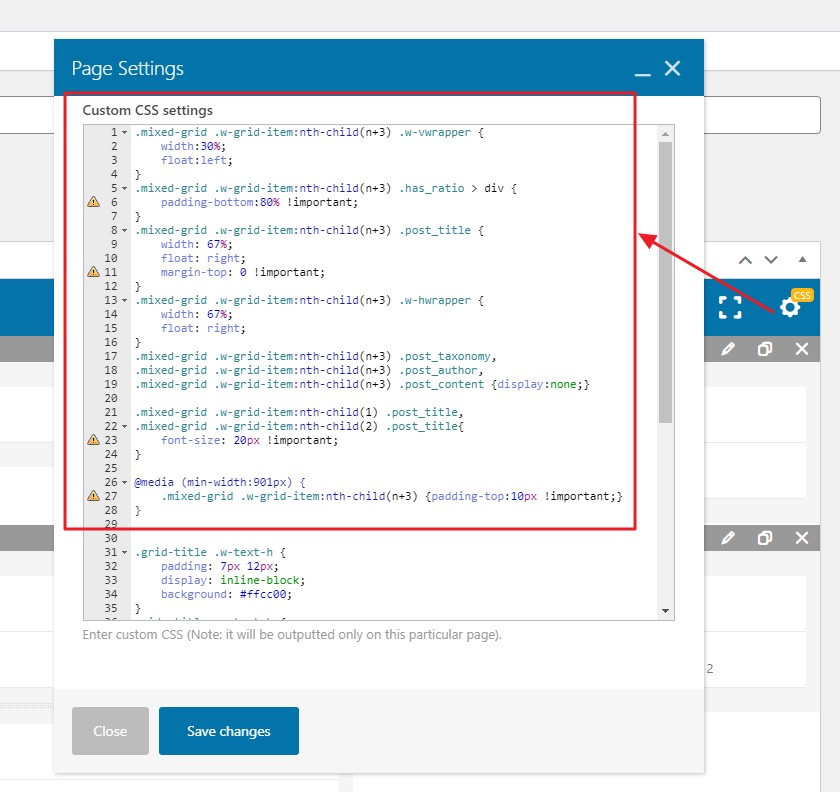Open page settings gear with CSS badge
Image resolution: width=840 pixels, height=792 pixels.
click(790, 308)
